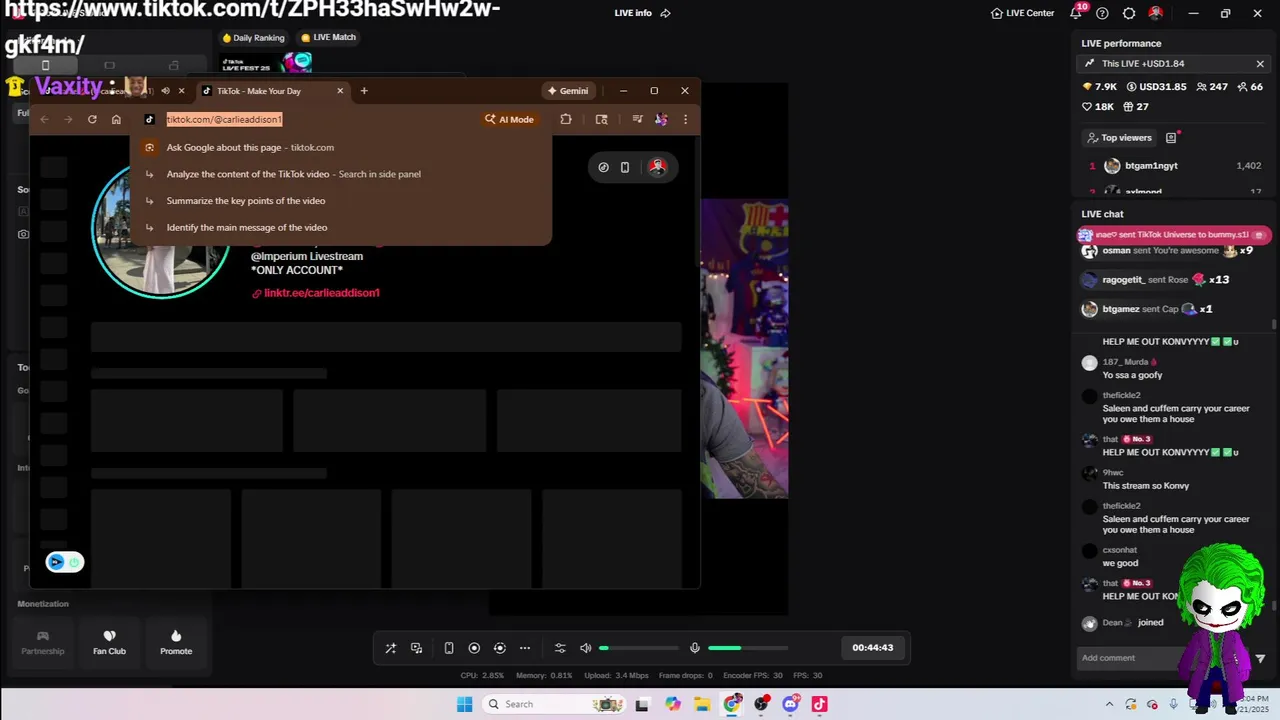The height and width of the screenshot is (720, 1280).
Task: Dismiss the This LIVE +USD1.84 banner
Action: 1260,64
